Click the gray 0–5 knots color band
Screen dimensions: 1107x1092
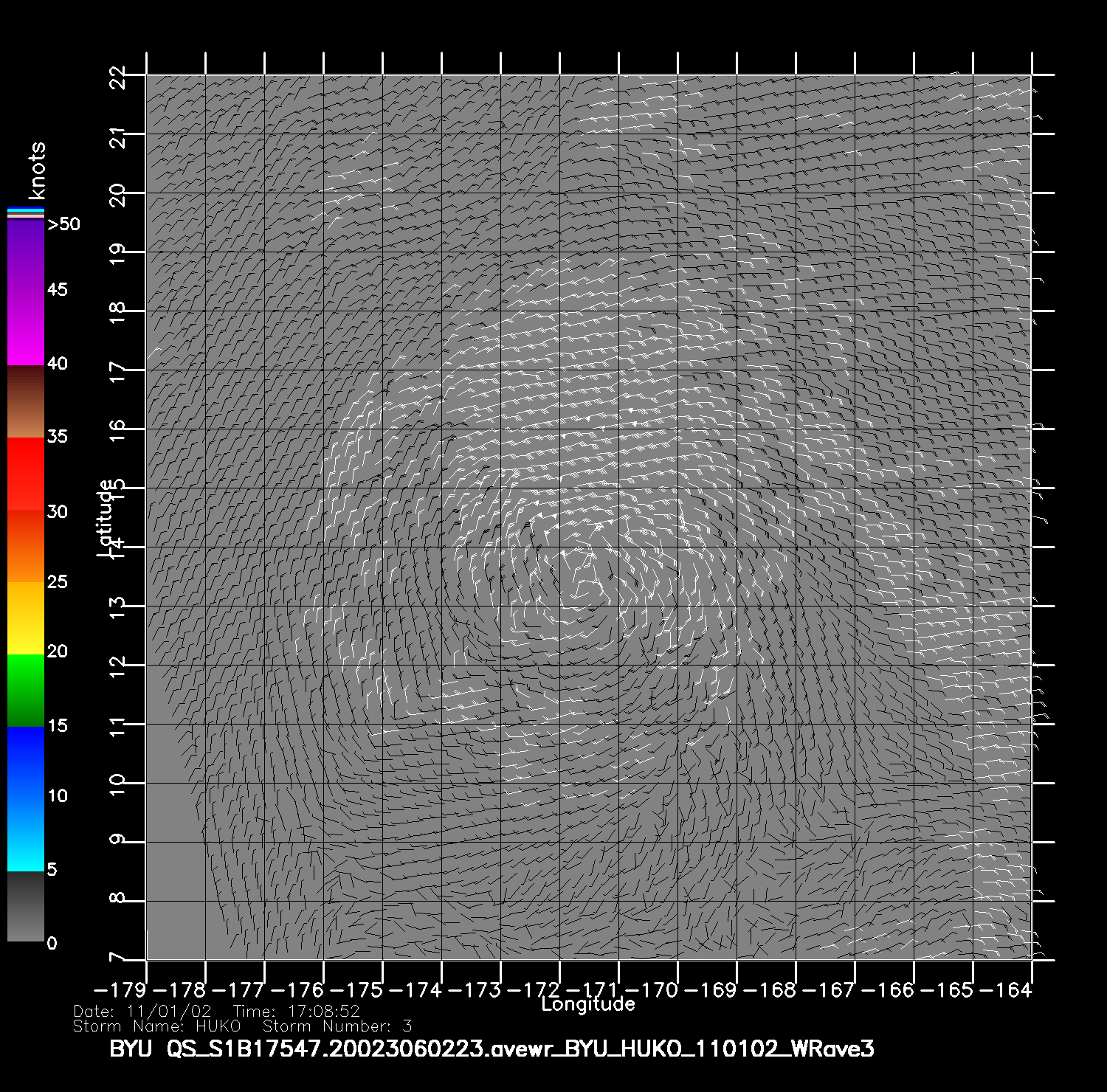point(25,906)
